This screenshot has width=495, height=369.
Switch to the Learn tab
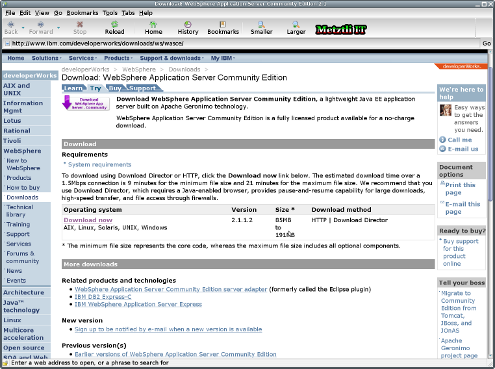(x=73, y=88)
